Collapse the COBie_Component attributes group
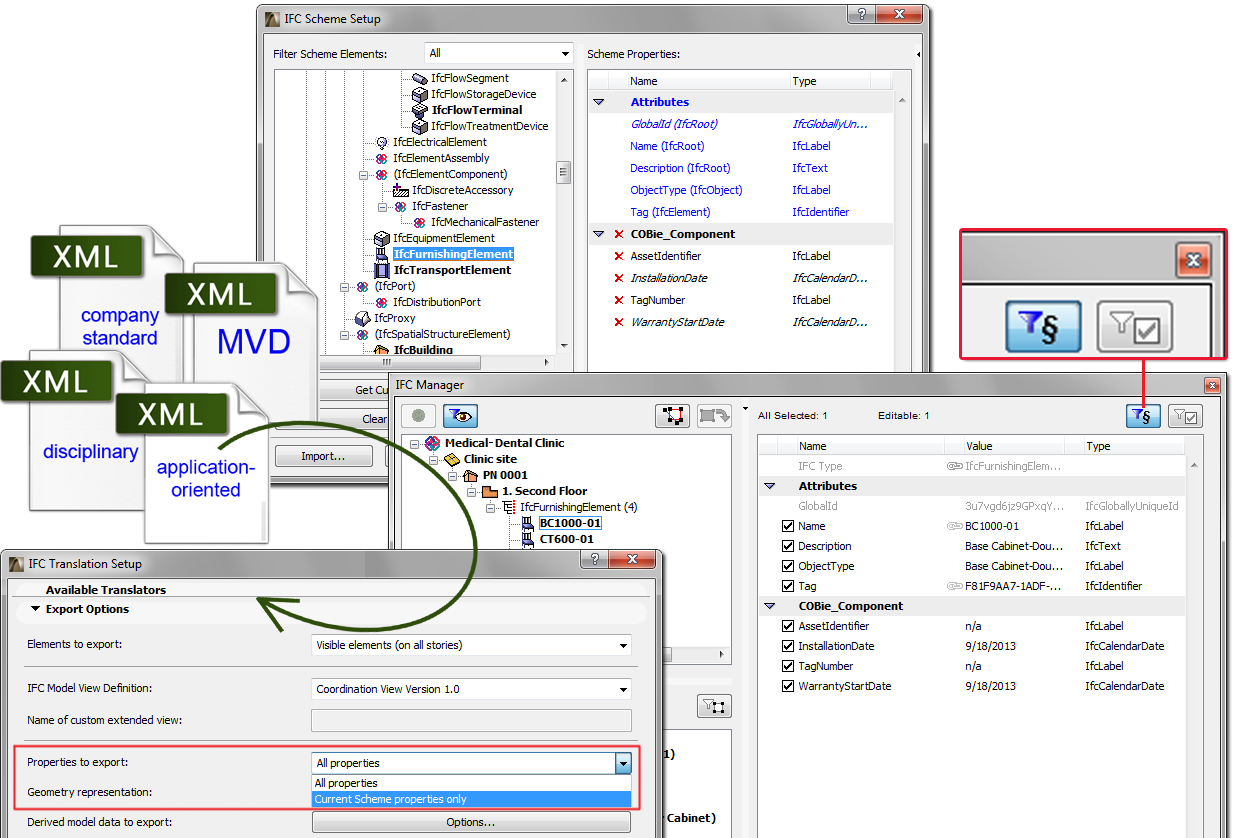This screenshot has height=838, width=1239. point(770,606)
